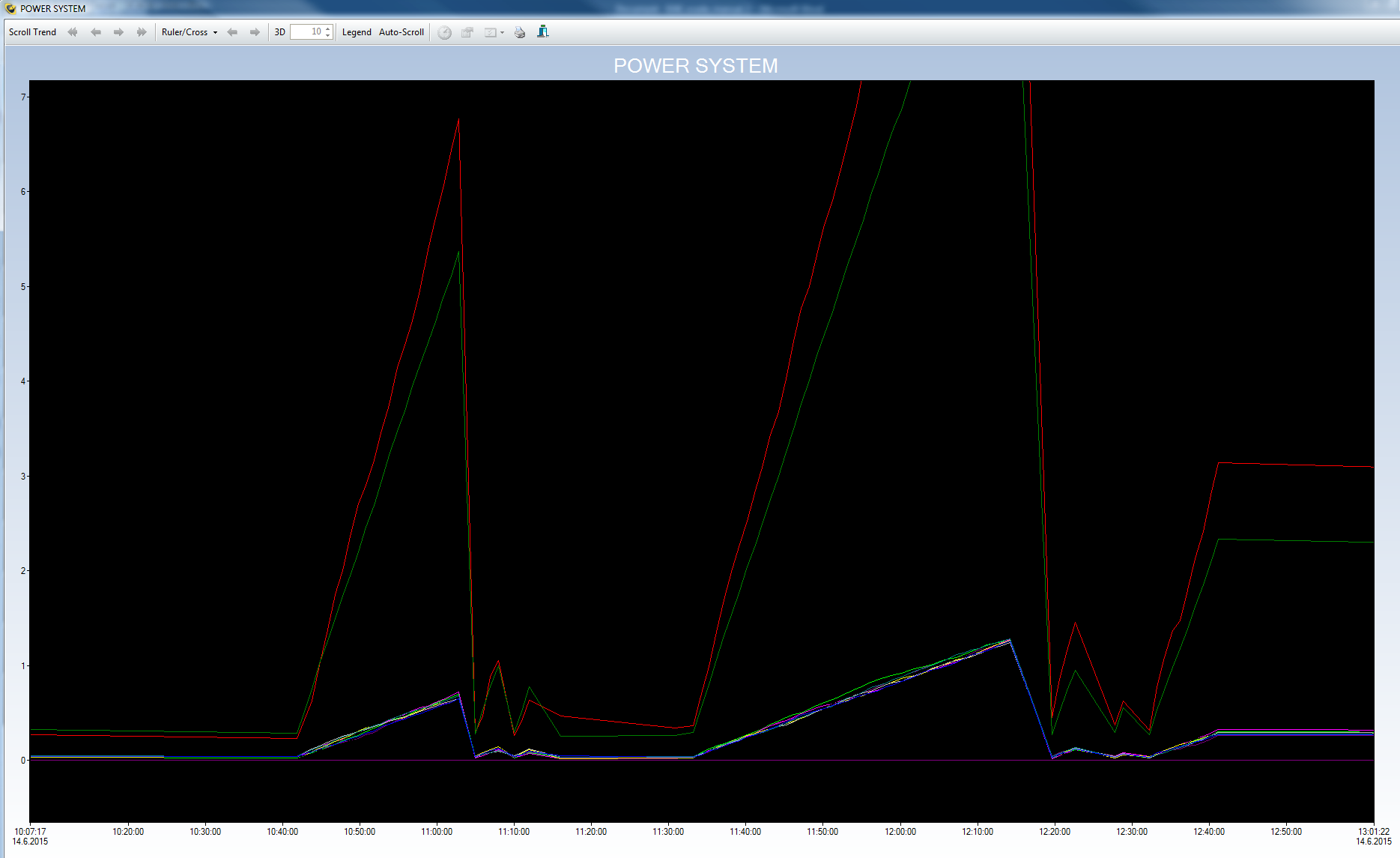1400x858 pixels.
Task: Click the printer icon to print trend
Action: pos(520,32)
